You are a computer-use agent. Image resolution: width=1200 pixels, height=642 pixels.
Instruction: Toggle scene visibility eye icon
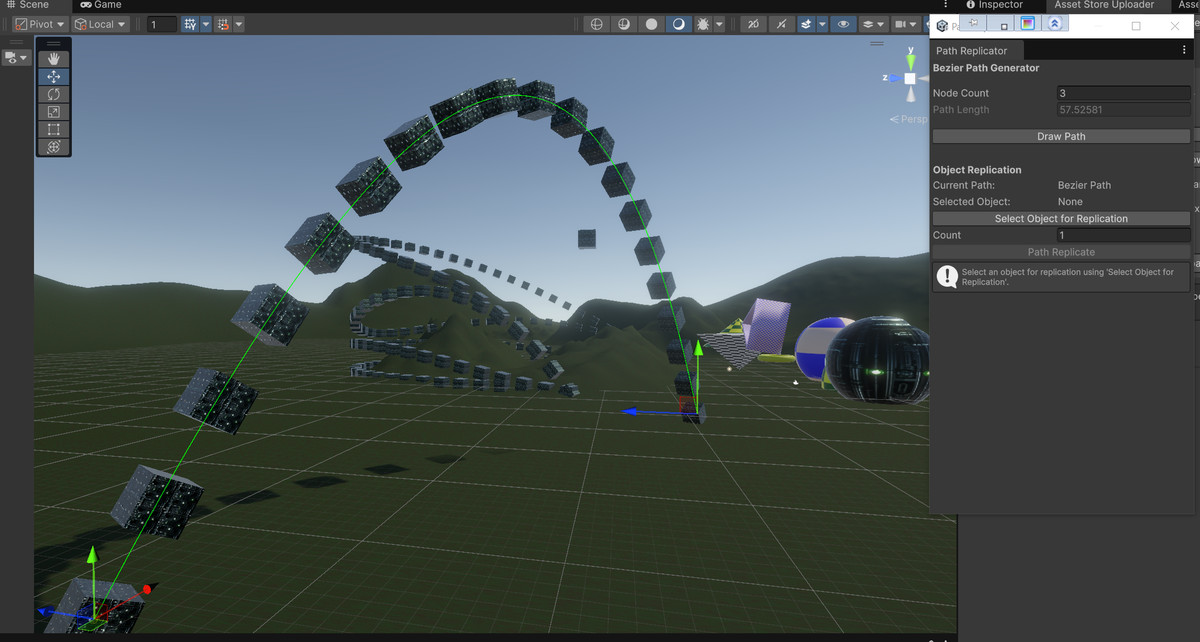[843, 23]
